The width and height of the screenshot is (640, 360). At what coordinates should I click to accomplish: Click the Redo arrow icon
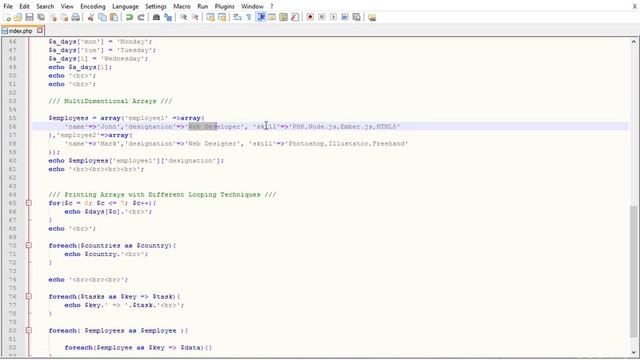click(141, 17)
